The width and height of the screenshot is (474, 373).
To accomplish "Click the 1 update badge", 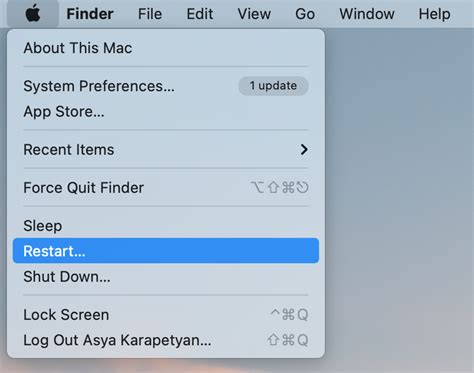I will pyautogui.click(x=273, y=86).
